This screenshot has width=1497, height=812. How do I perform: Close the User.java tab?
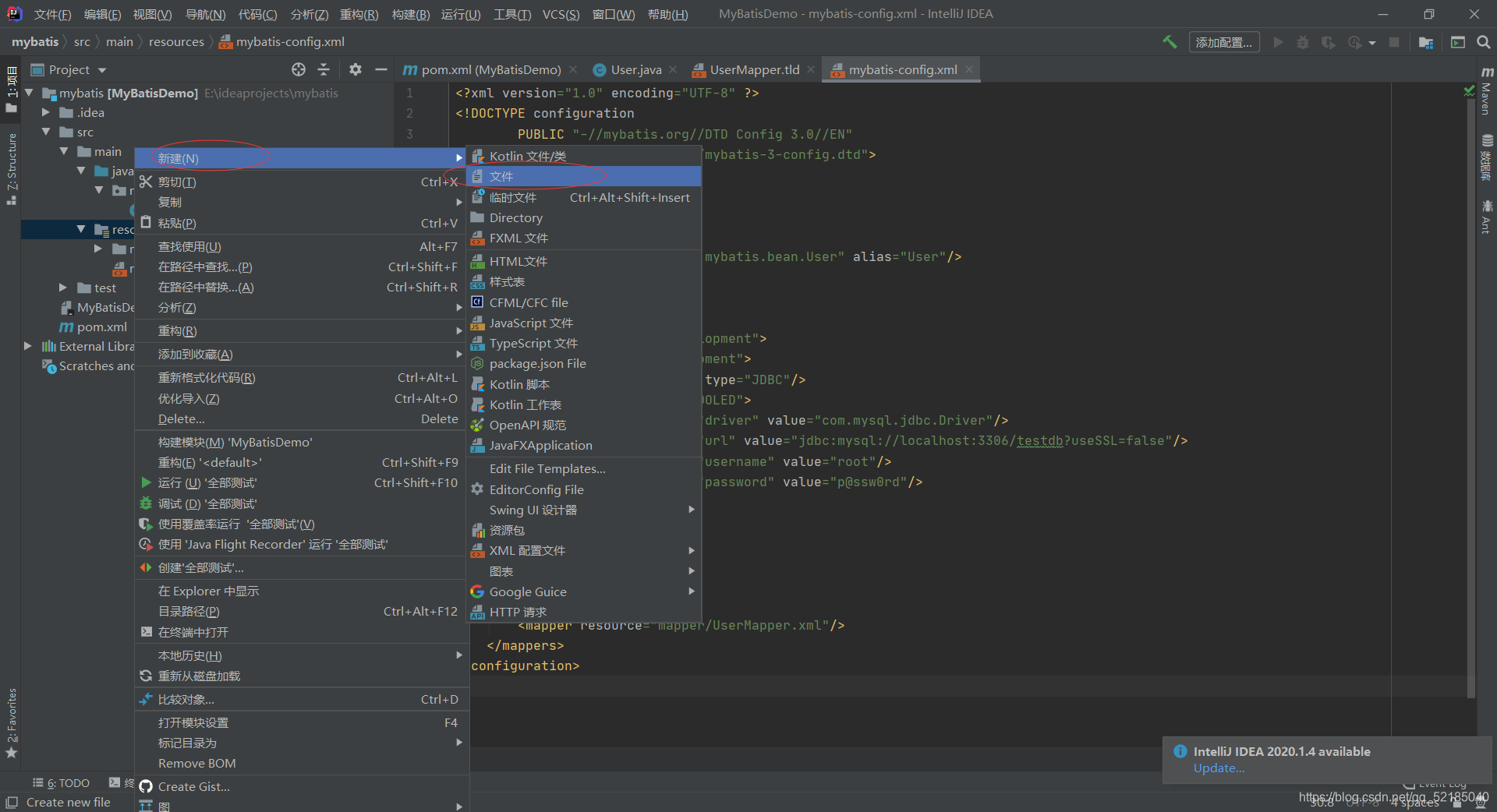pos(673,69)
